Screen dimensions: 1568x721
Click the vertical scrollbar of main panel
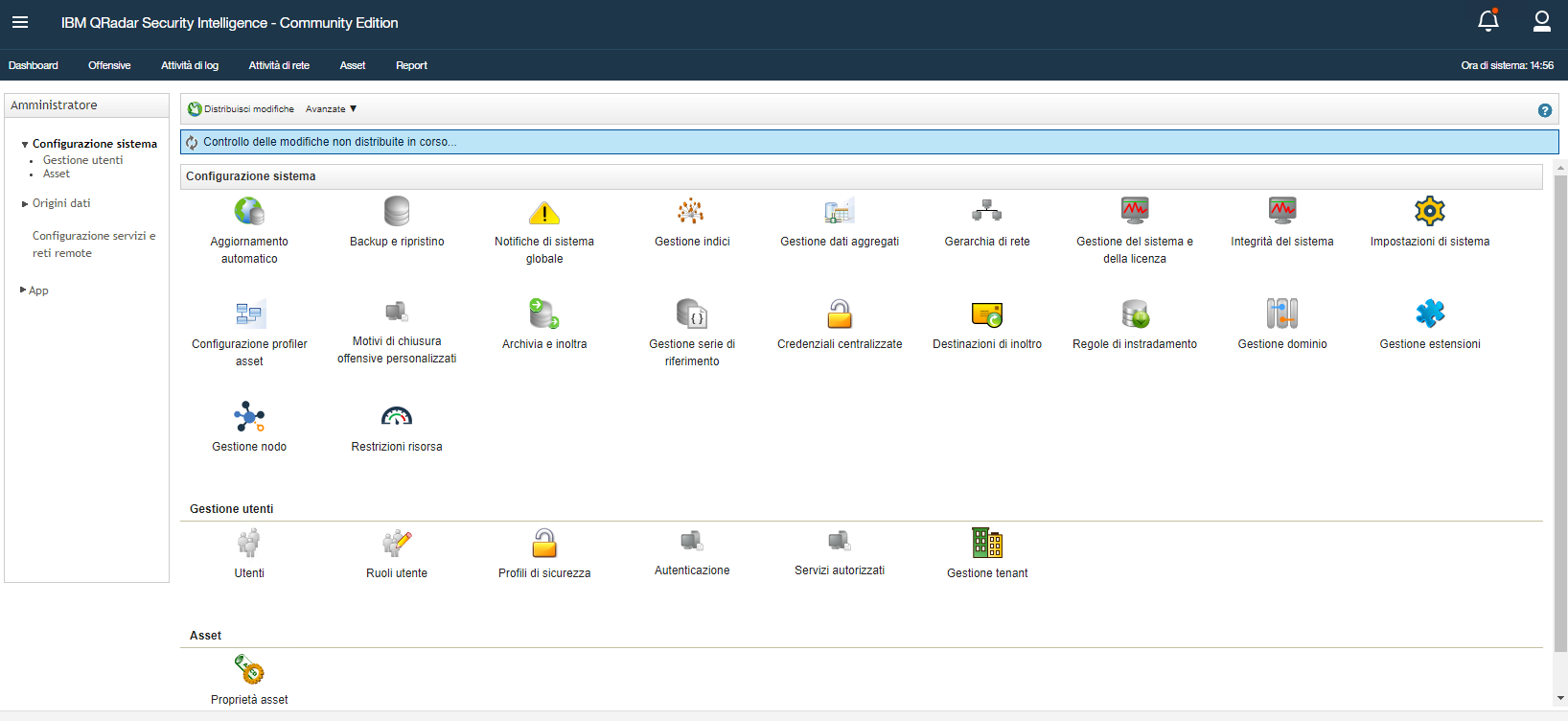pos(1560,413)
